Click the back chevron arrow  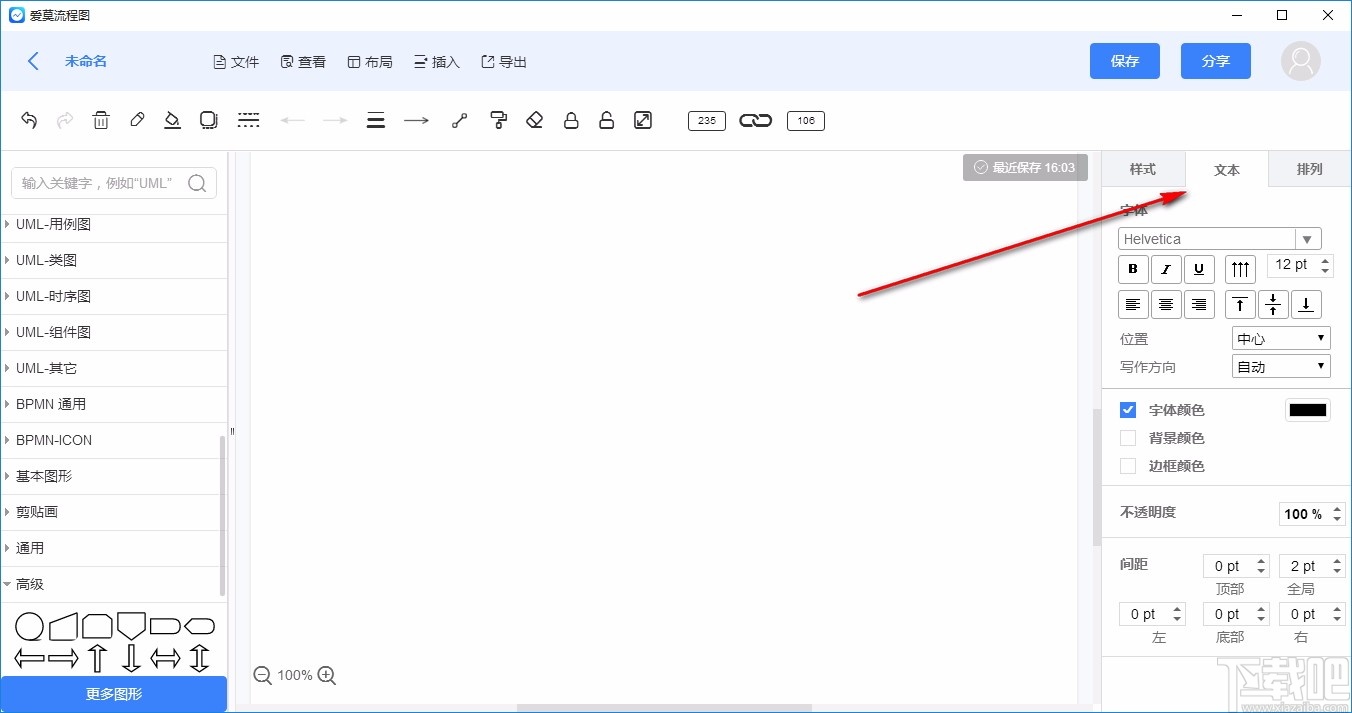point(33,61)
